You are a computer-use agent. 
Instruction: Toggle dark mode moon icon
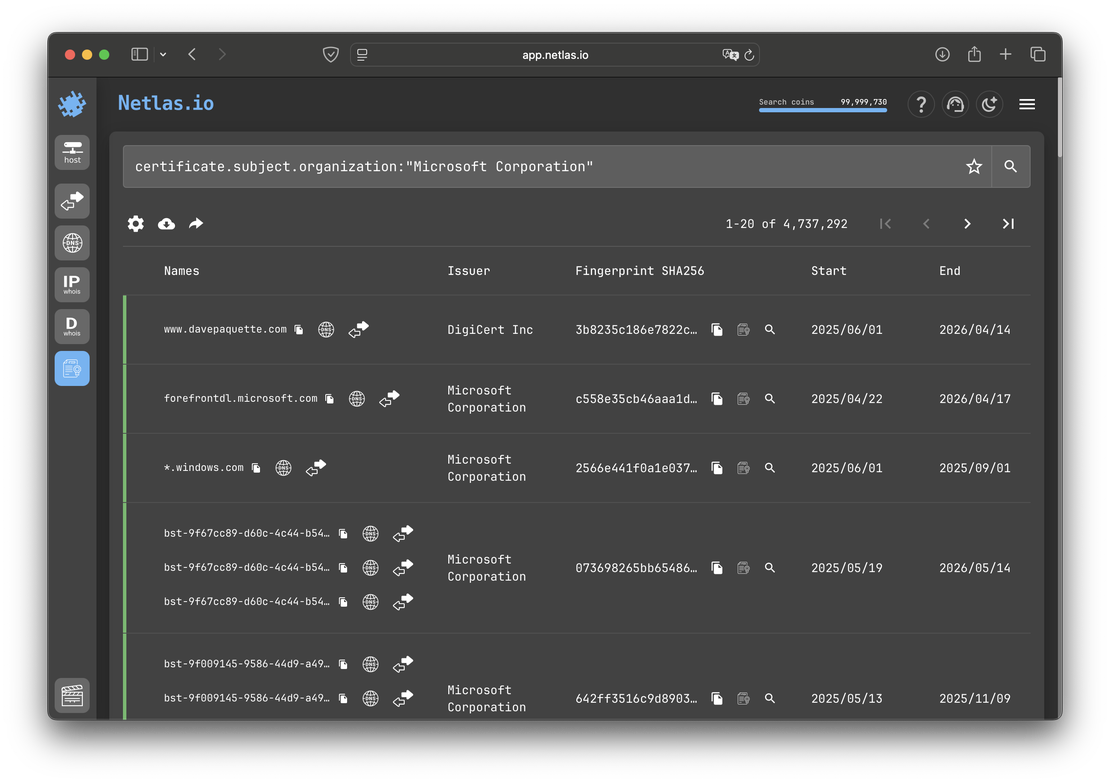[989, 104]
